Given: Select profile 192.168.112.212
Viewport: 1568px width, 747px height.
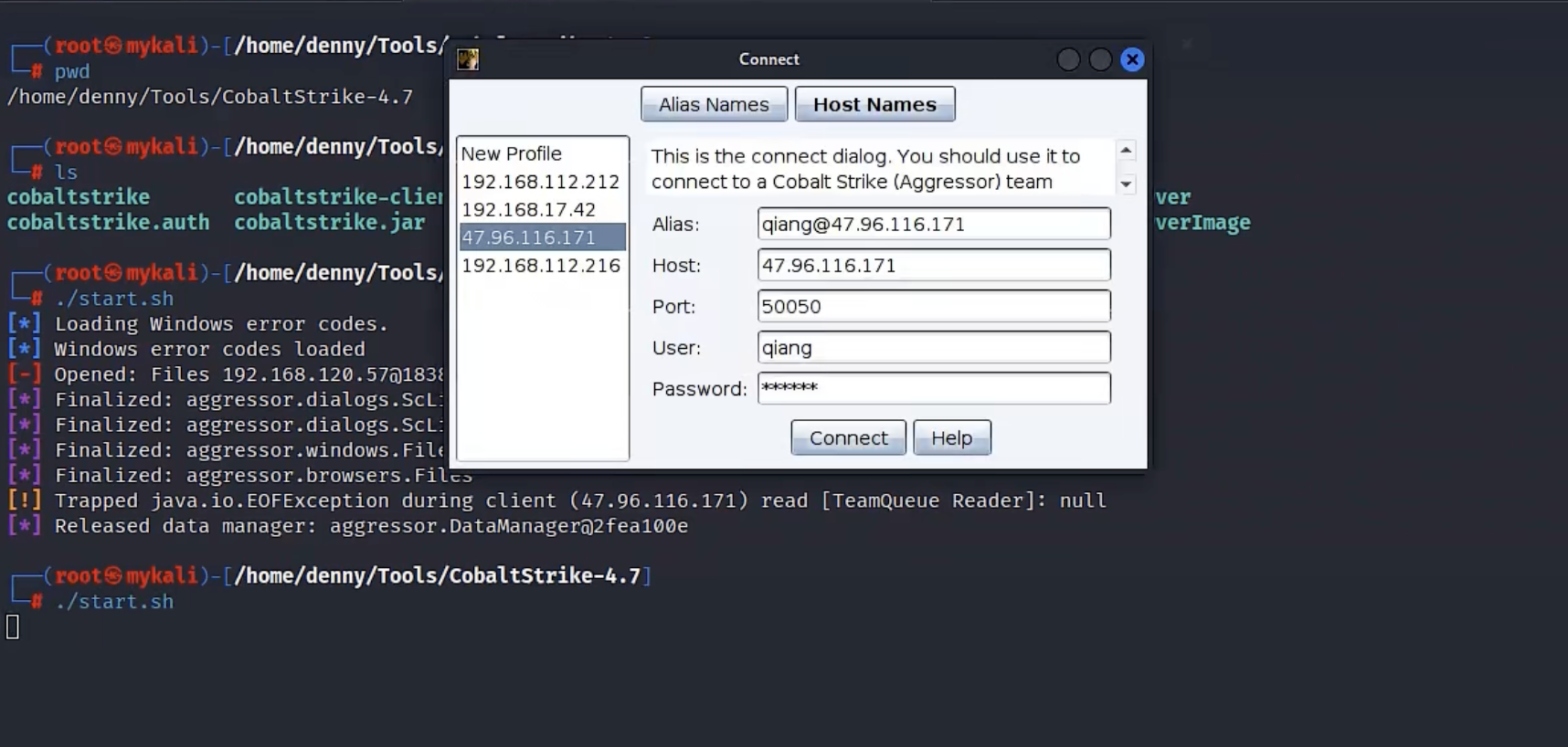Looking at the screenshot, I should (x=543, y=182).
